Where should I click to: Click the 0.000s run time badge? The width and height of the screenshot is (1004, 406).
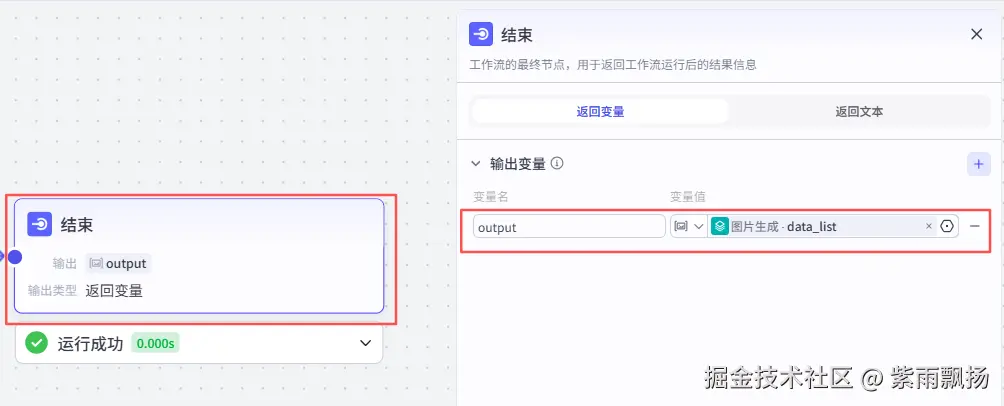[x=155, y=344]
